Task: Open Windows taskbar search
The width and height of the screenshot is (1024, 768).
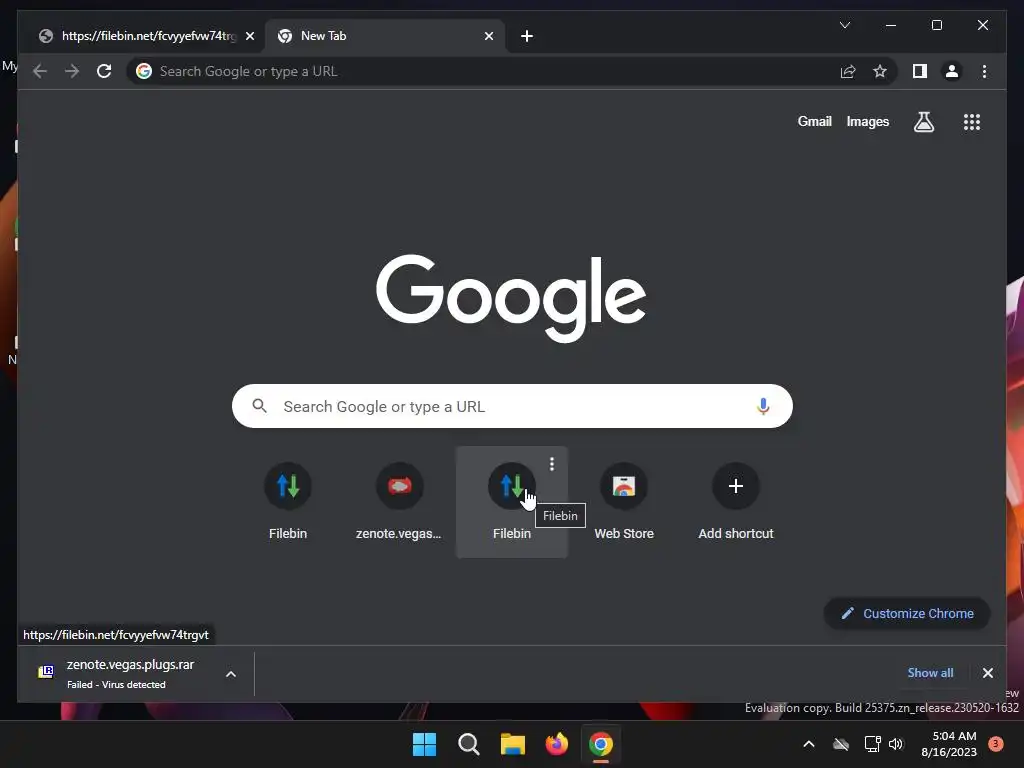Action: tap(468, 744)
